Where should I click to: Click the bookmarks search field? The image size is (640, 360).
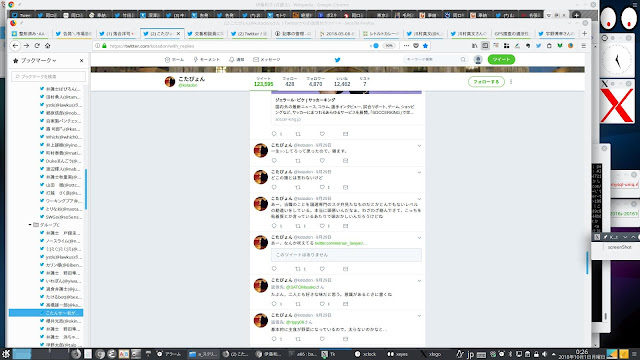(49, 76)
